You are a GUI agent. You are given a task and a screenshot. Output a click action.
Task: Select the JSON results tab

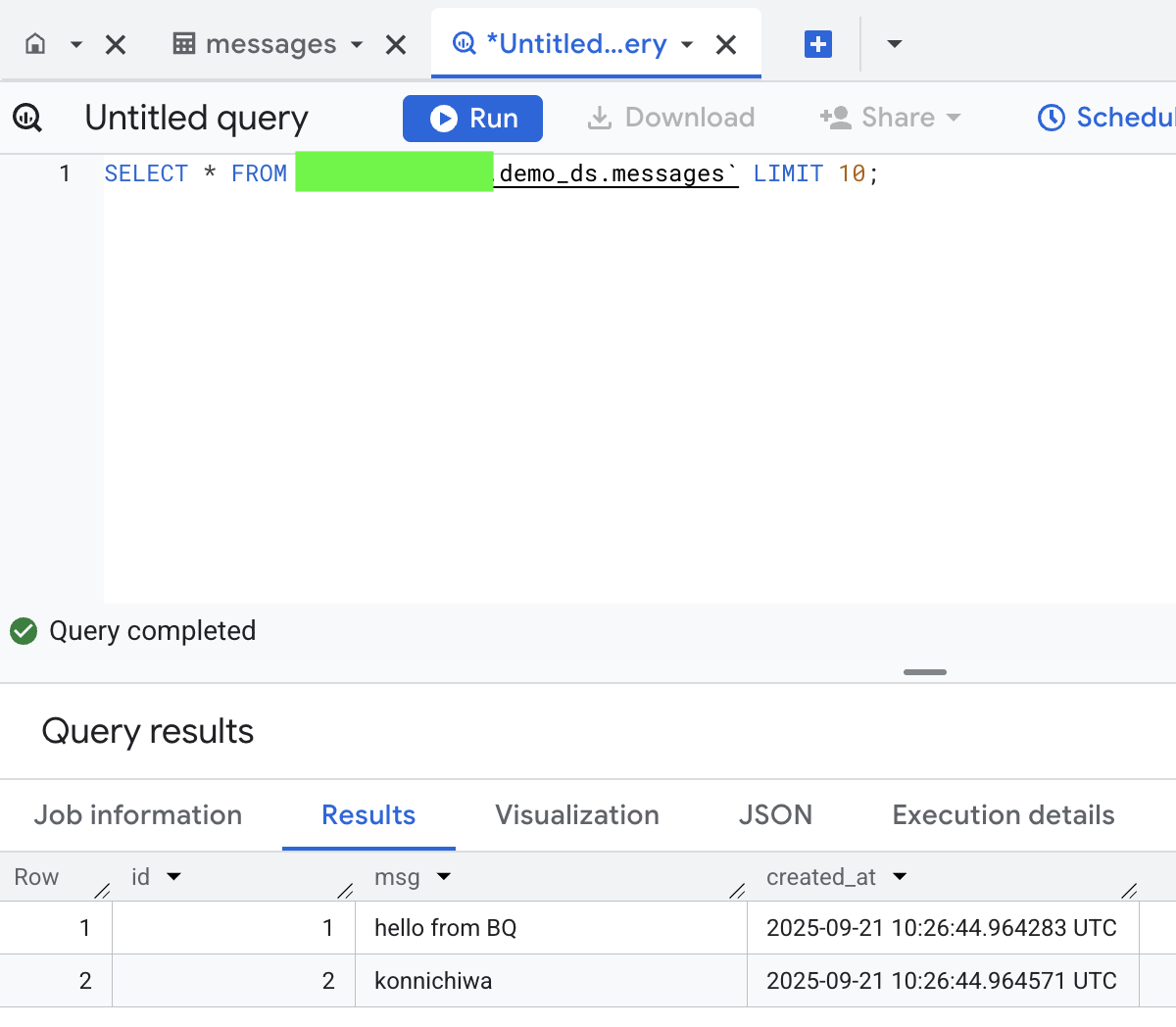pyautogui.click(x=775, y=815)
